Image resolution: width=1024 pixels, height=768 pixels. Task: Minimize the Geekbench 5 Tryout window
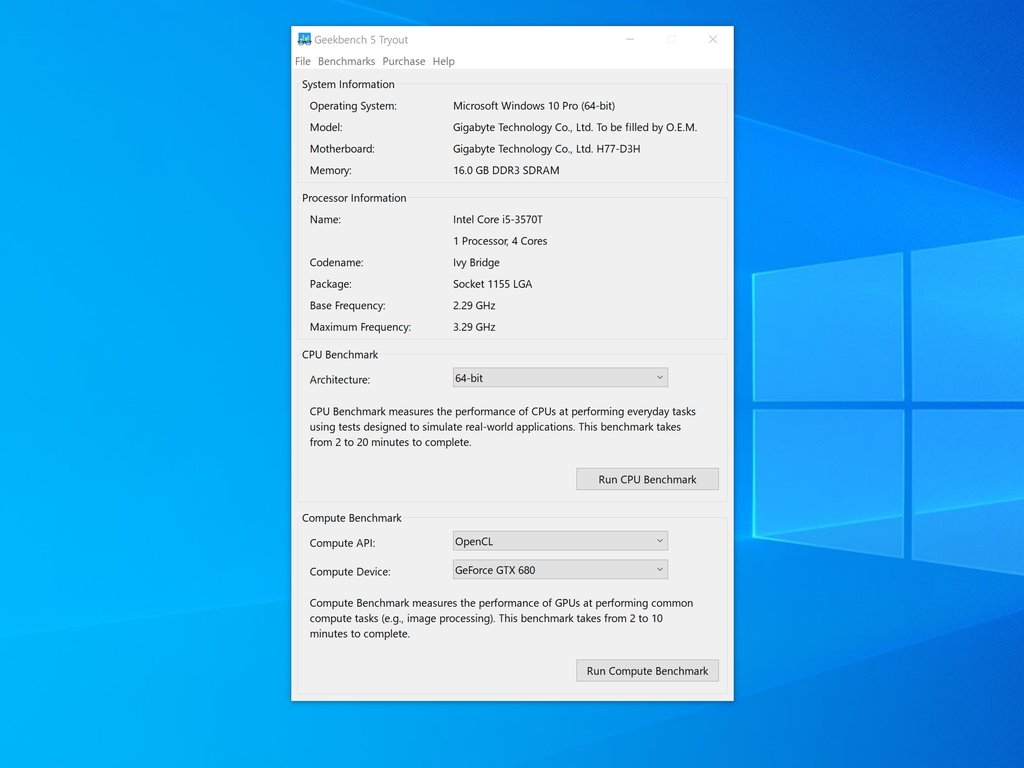629,39
